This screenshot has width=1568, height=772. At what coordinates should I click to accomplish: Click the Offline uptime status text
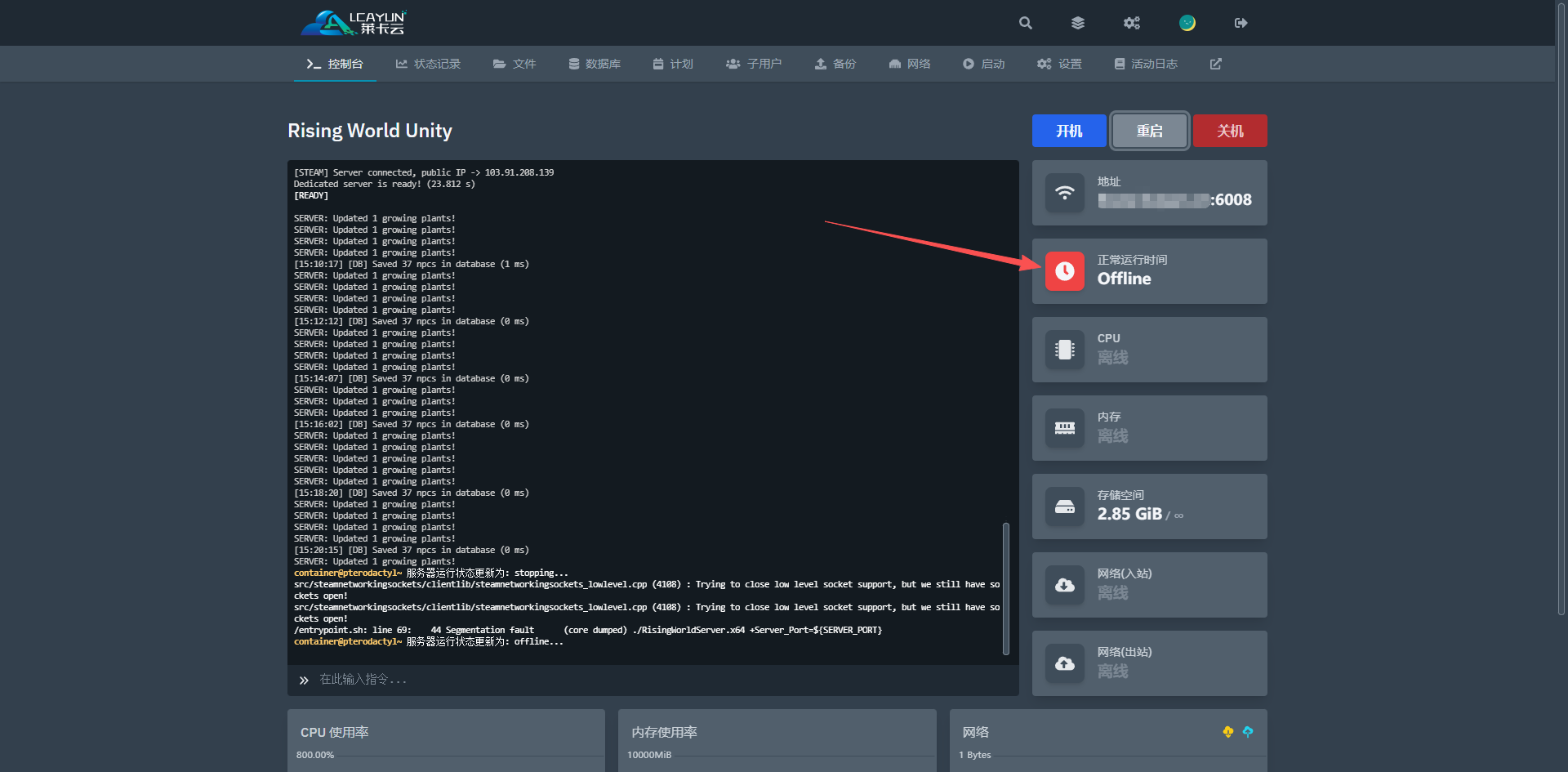tap(1124, 279)
